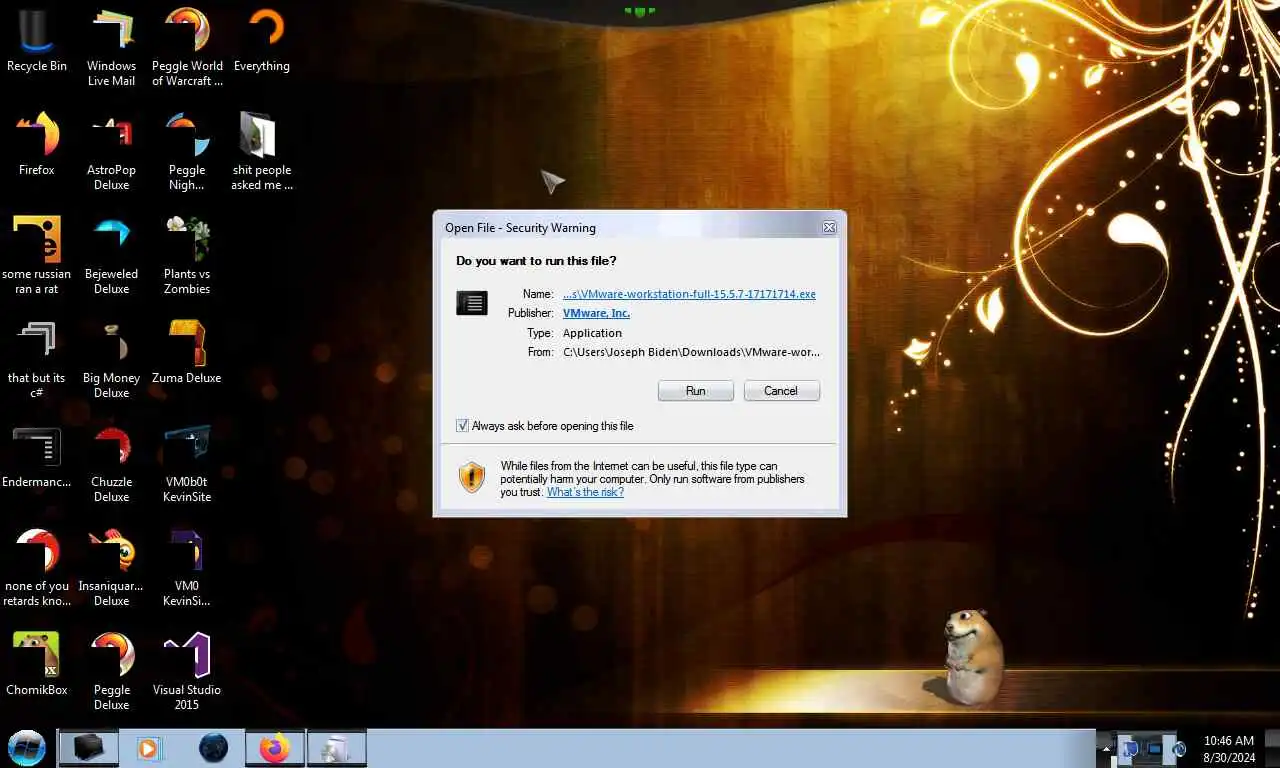Open 'none of you retards kno...' icon
Image resolution: width=1280 pixels, height=768 pixels.
tap(37, 567)
